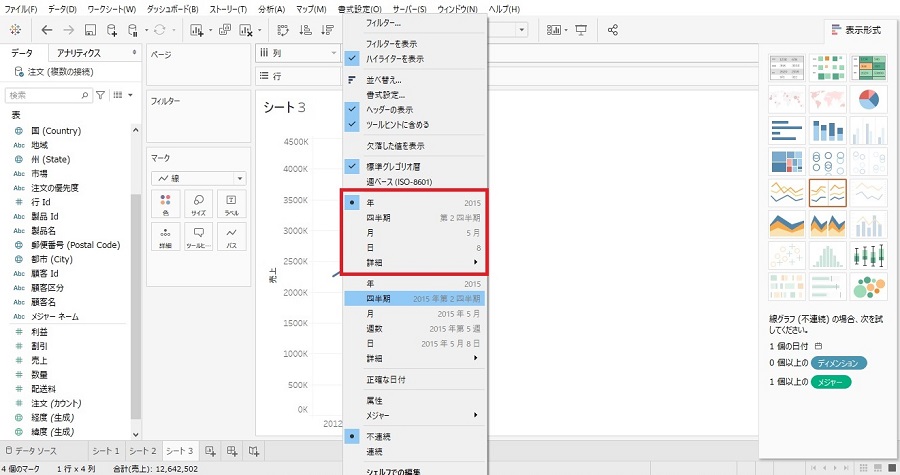The image size is (900, 475).
Task: Open the mark type dropdown showing 線
Action: (198, 178)
